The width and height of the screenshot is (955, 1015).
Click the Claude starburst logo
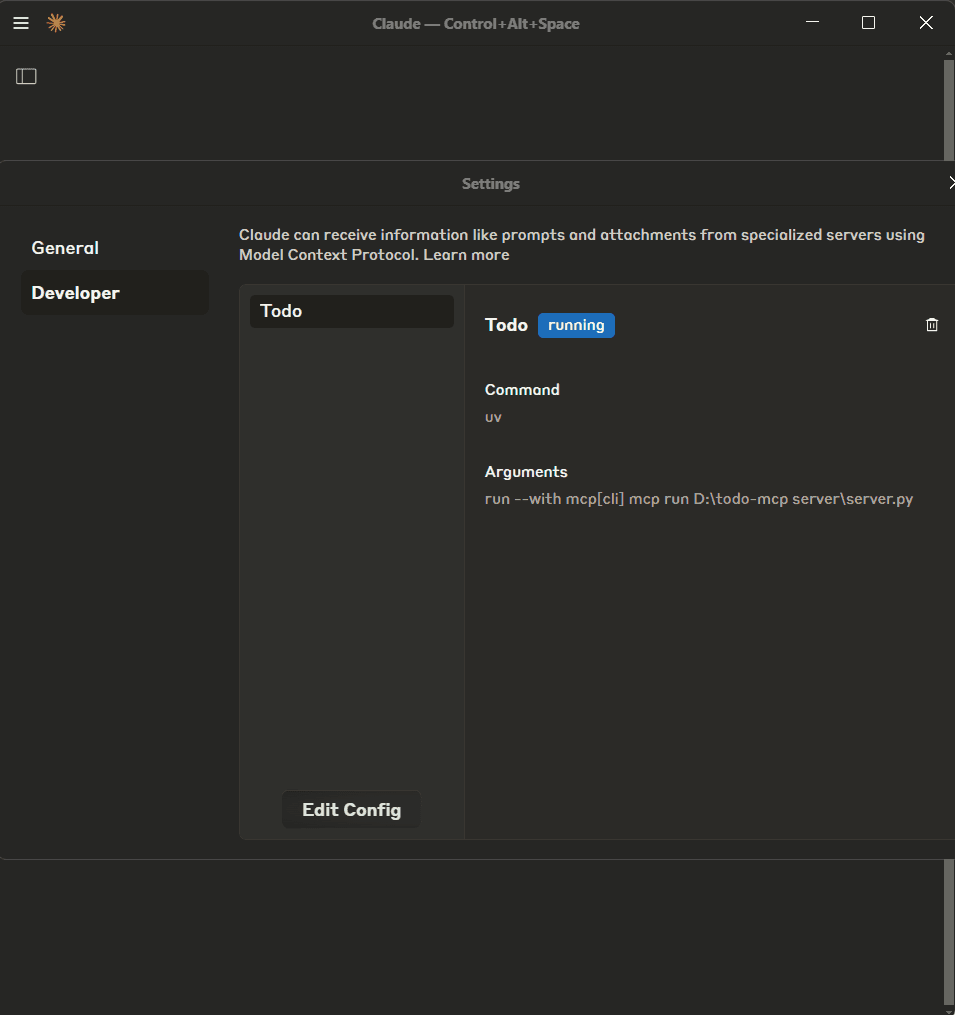point(56,23)
